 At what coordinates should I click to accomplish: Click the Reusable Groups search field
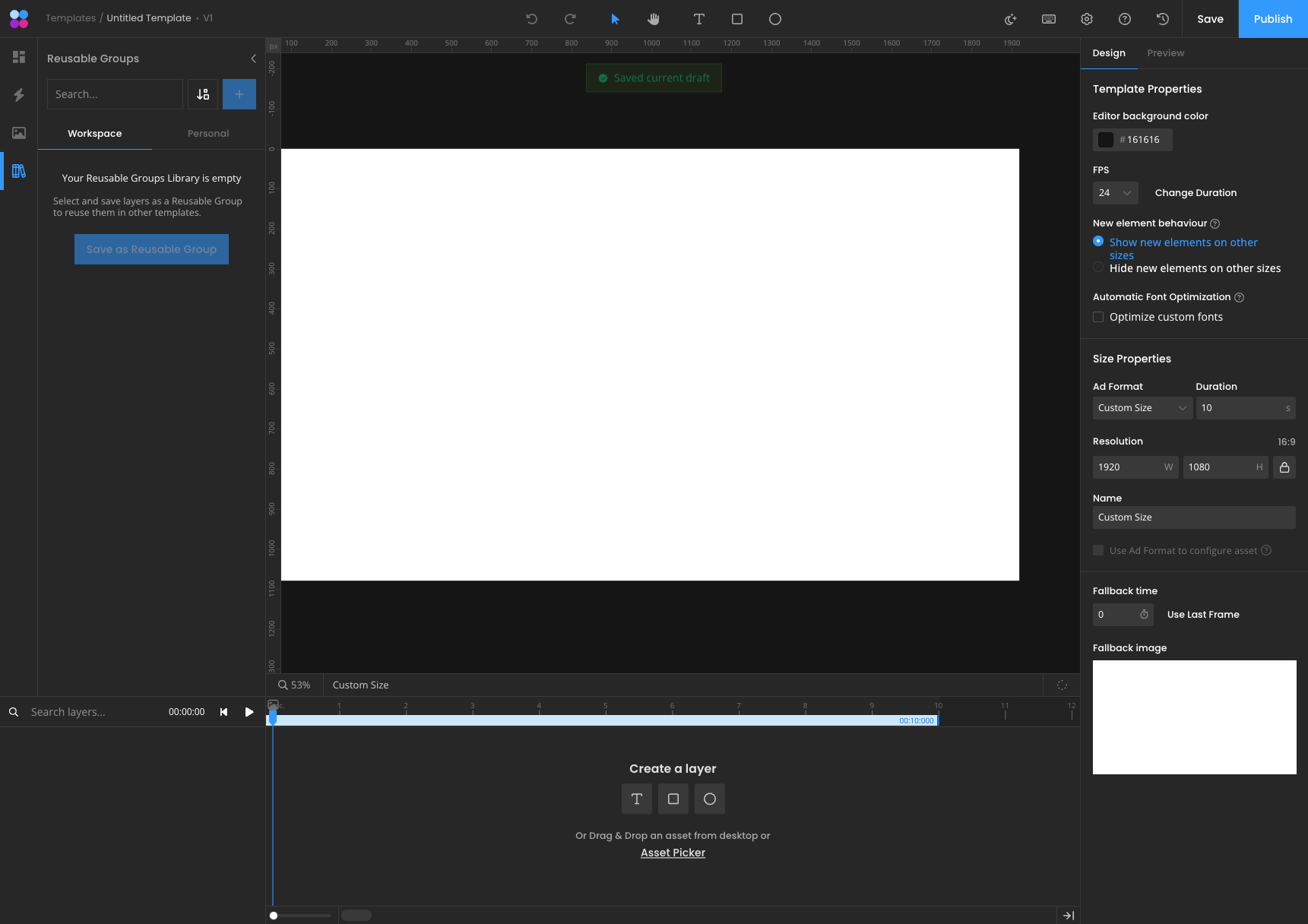pyautogui.click(x=115, y=94)
